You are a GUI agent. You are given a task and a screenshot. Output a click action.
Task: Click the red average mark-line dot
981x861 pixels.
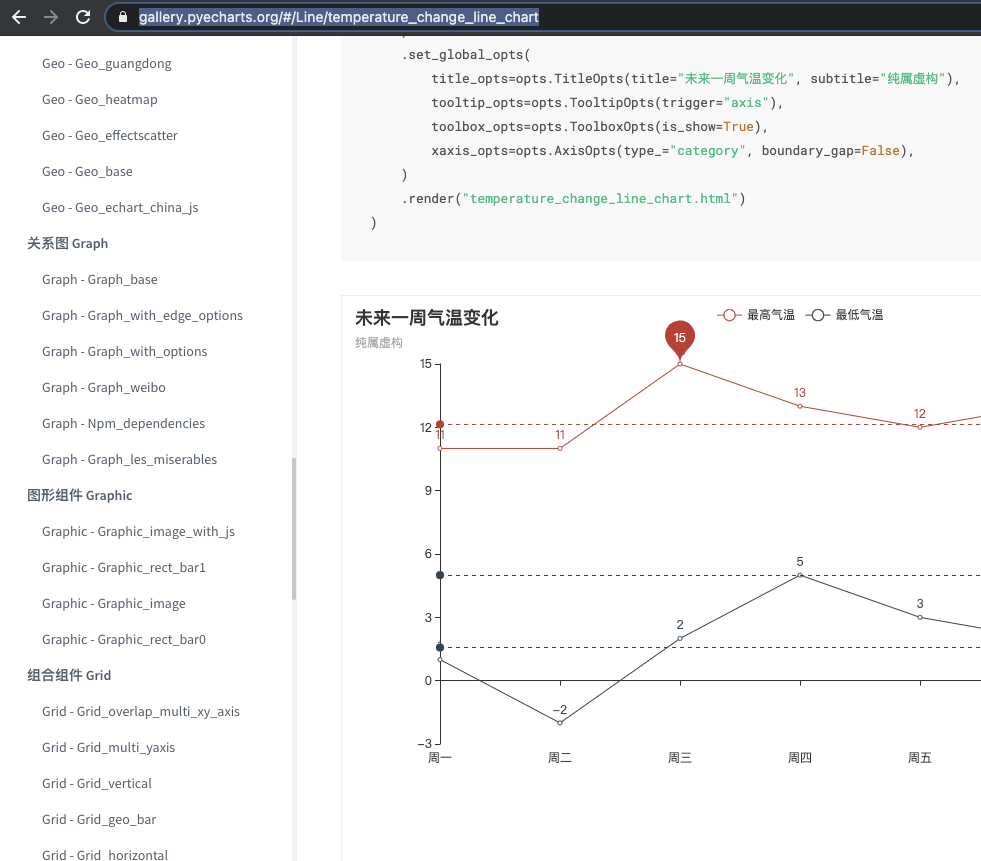440,425
